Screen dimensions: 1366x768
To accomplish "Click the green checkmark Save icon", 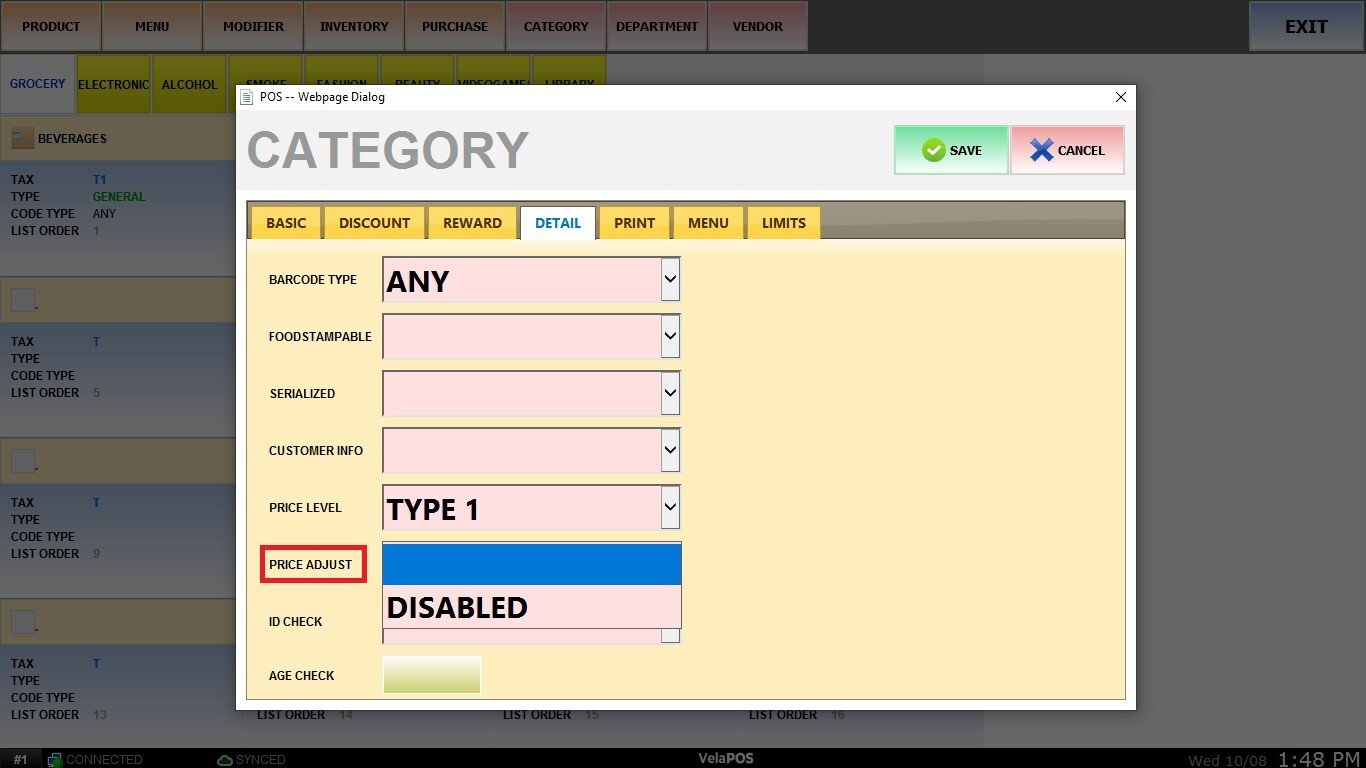I will point(934,150).
